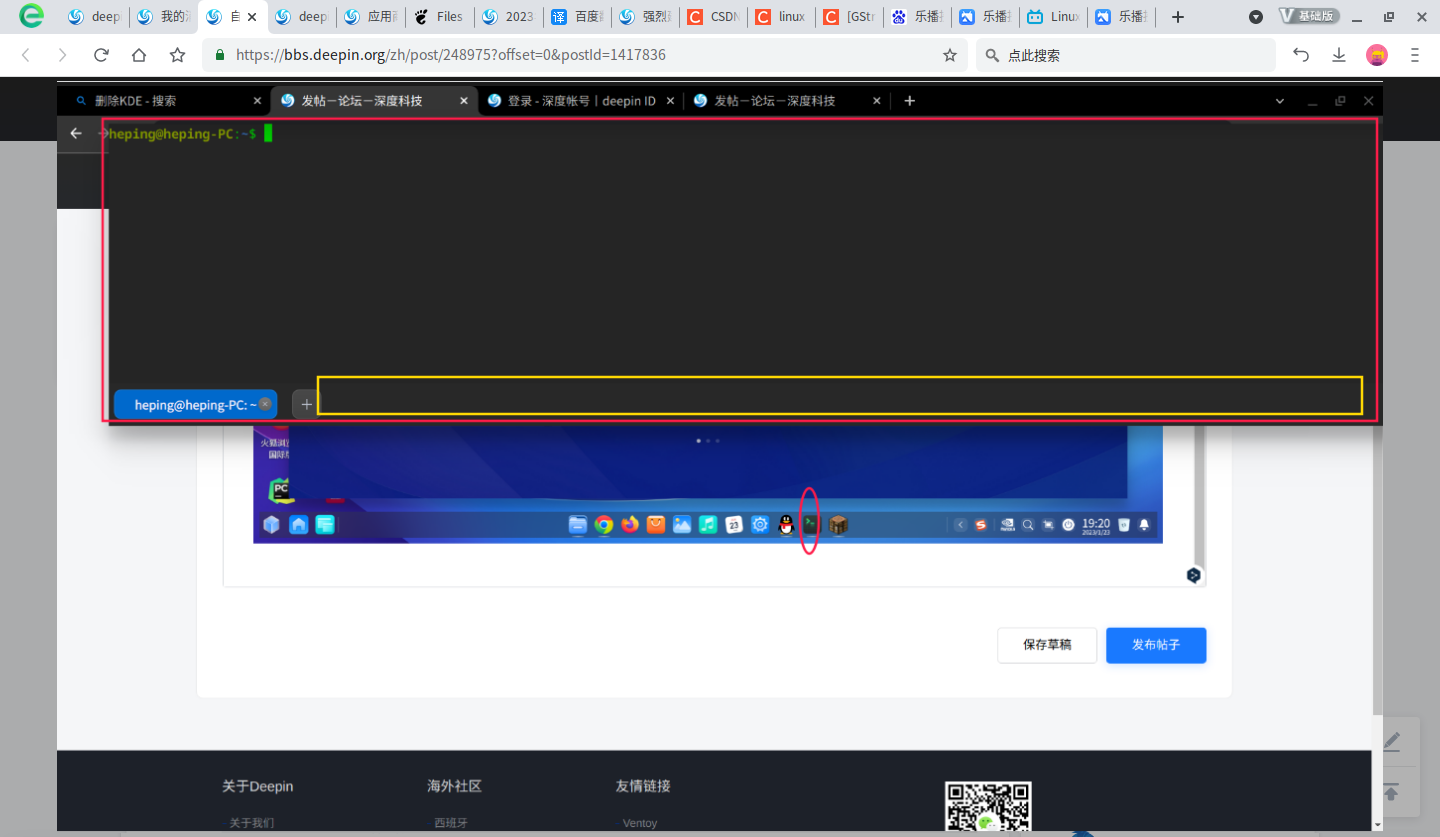Expand the tab list dropdown arrow

point(1256,17)
